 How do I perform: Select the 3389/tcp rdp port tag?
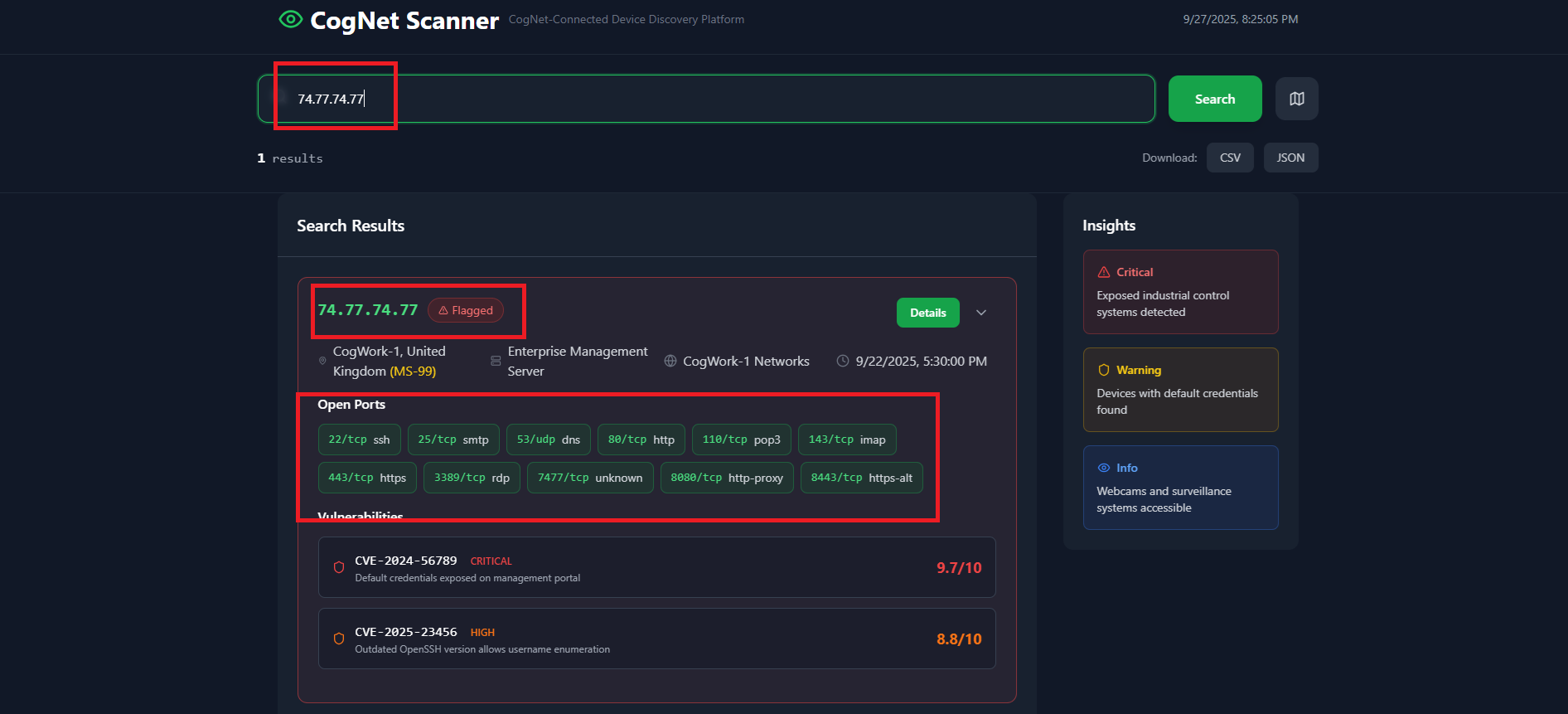tap(472, 478)
